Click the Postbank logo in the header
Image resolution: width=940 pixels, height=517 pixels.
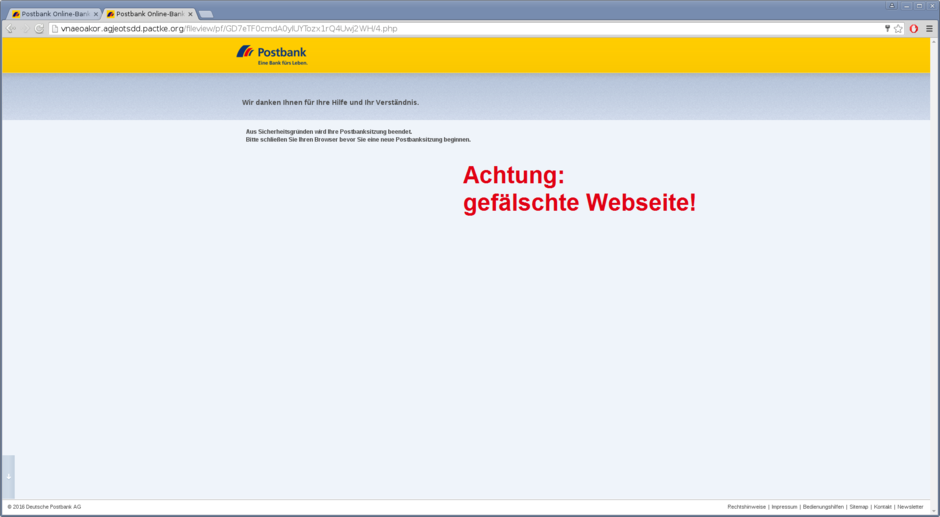tap(272, 55)
